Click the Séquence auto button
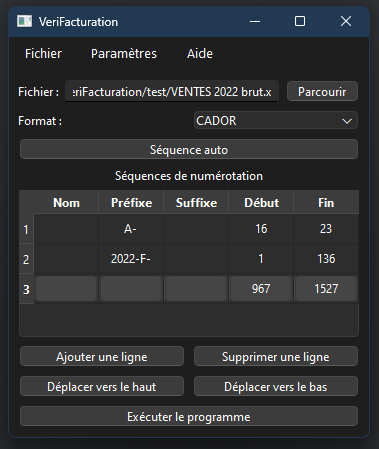 click(x=189, y=149)
